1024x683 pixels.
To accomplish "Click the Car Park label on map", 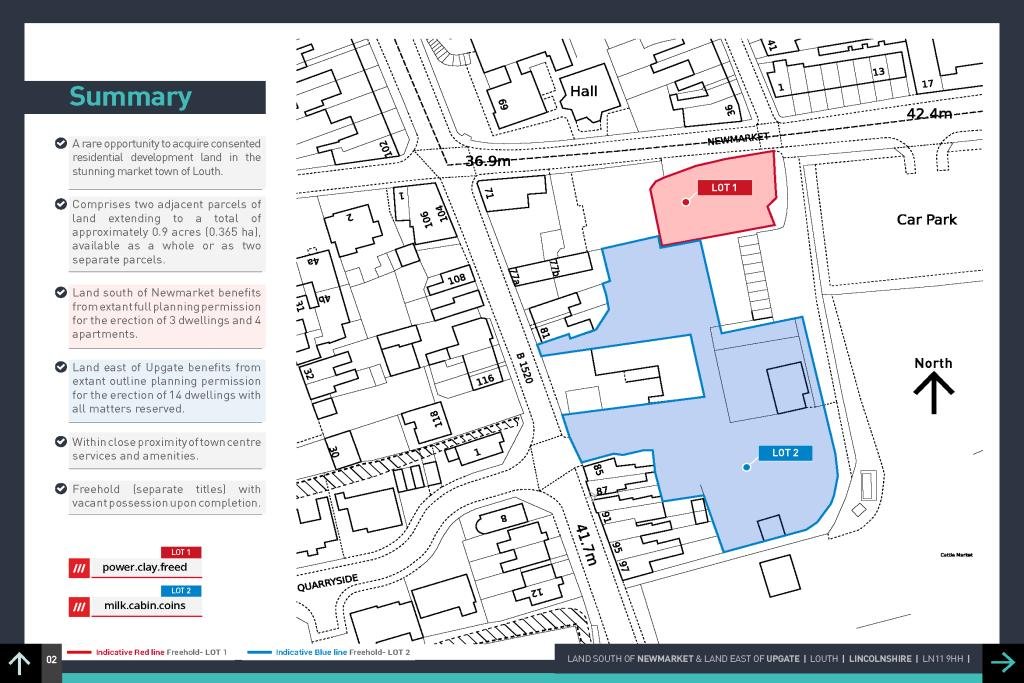I will [926, 219].
